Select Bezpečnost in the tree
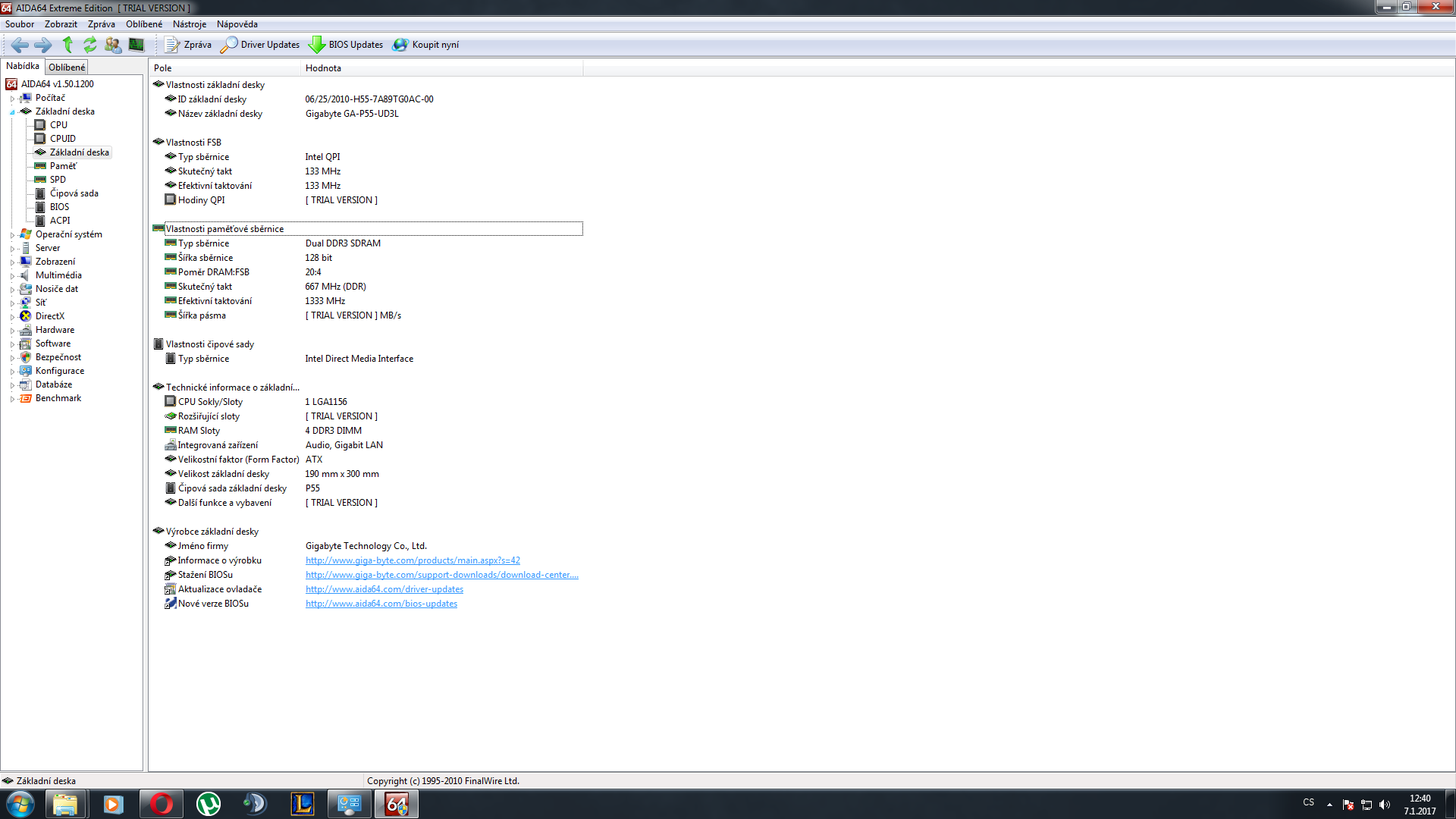This screenshot has width=1456, height=819. (x=58, y=357)
